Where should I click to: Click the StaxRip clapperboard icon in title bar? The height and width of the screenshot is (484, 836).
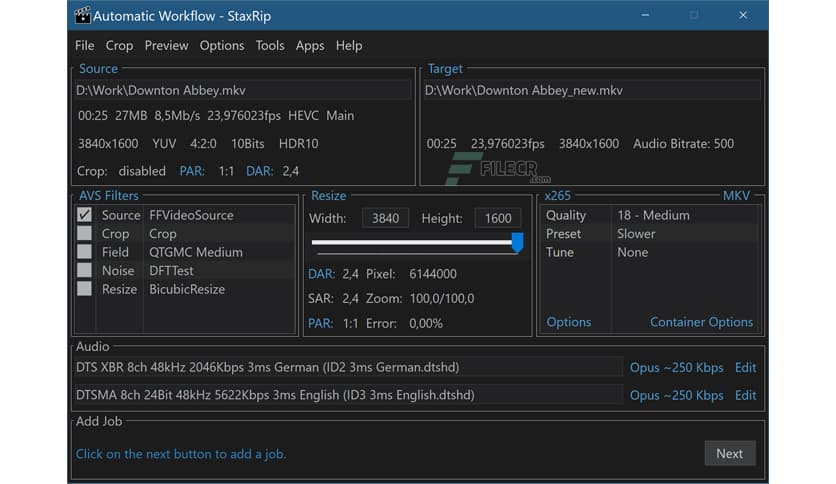[x=82, y=15]
